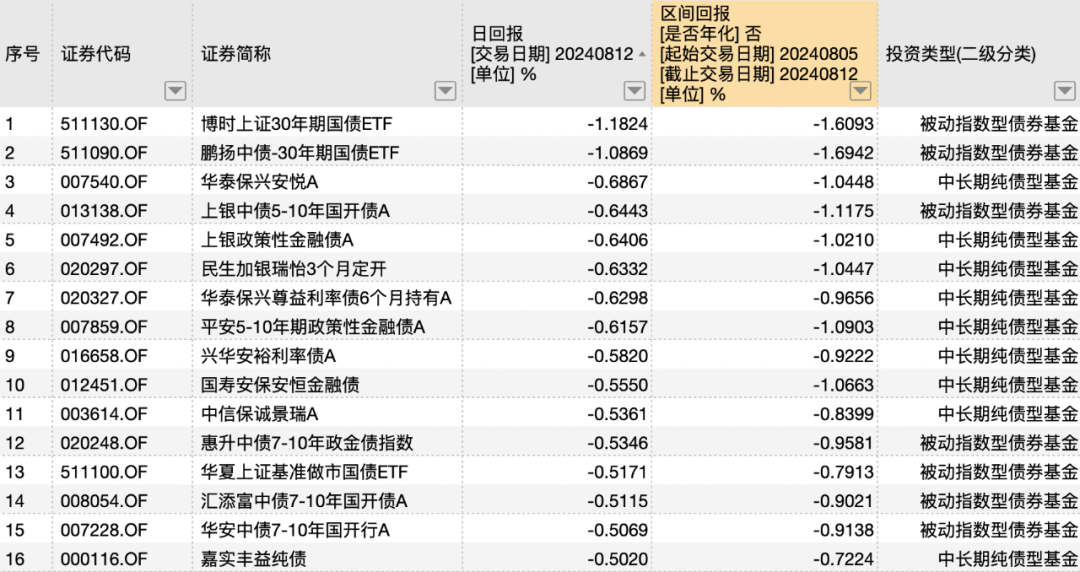The image size is (1080, 572).
Task: Select code cell 020297.OF
Action: click(104, 269)
